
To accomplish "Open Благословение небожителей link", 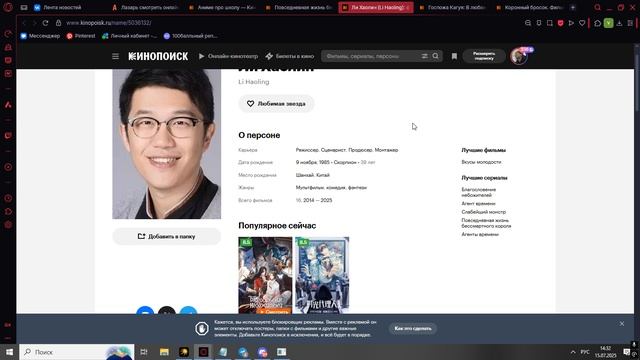I will pos(479,192).
